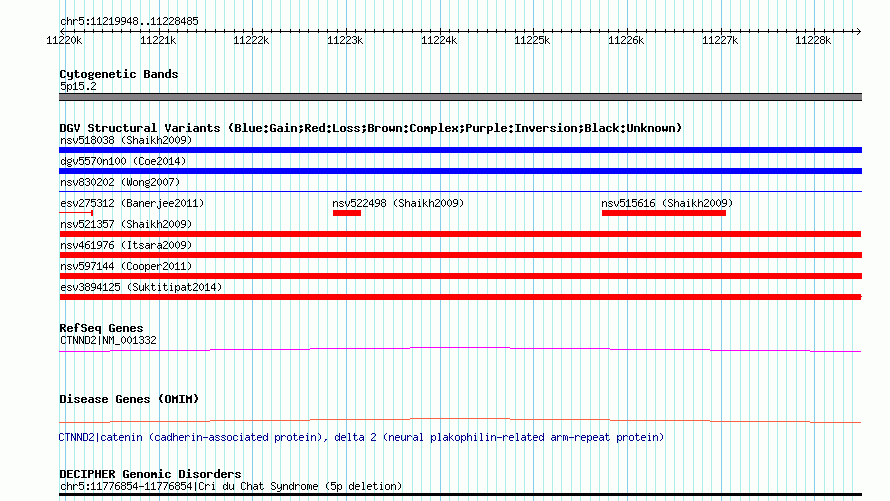Click the DECIPHER Genomic Disorders track title
Image resolution: width=890 pixels, height=501 pixels.
(150, 474)
